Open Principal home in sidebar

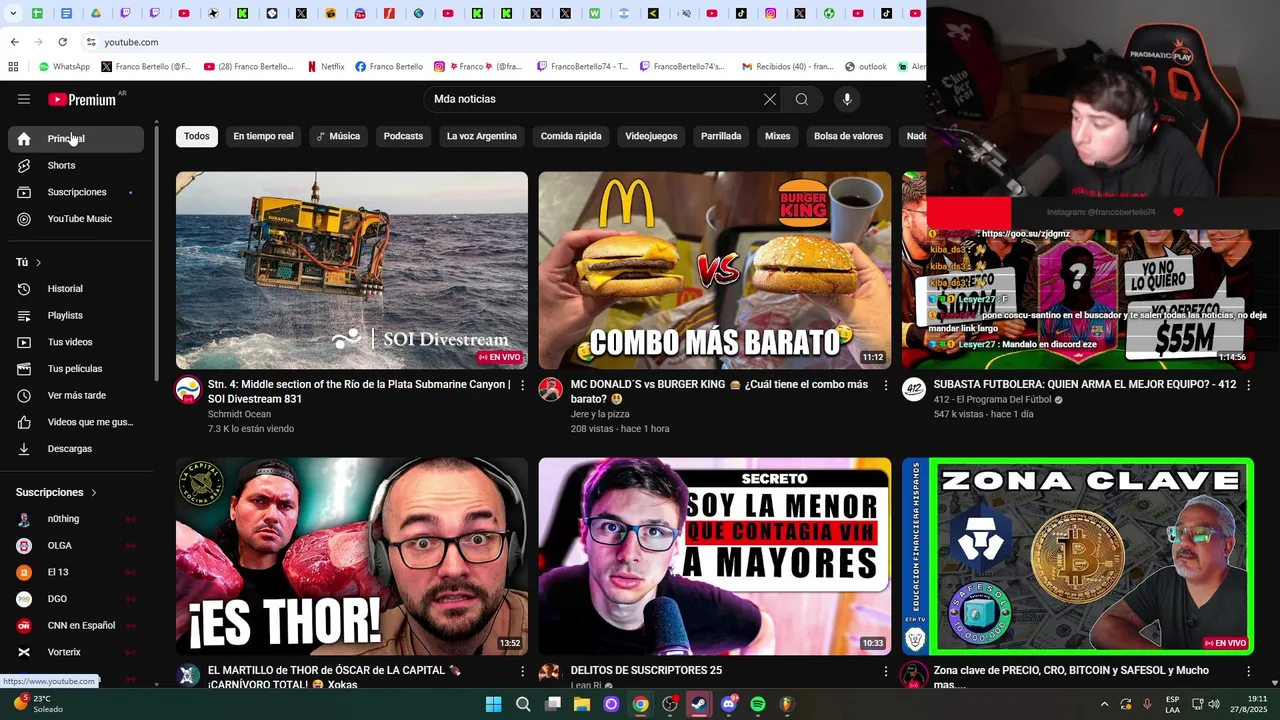coord(76,139)
